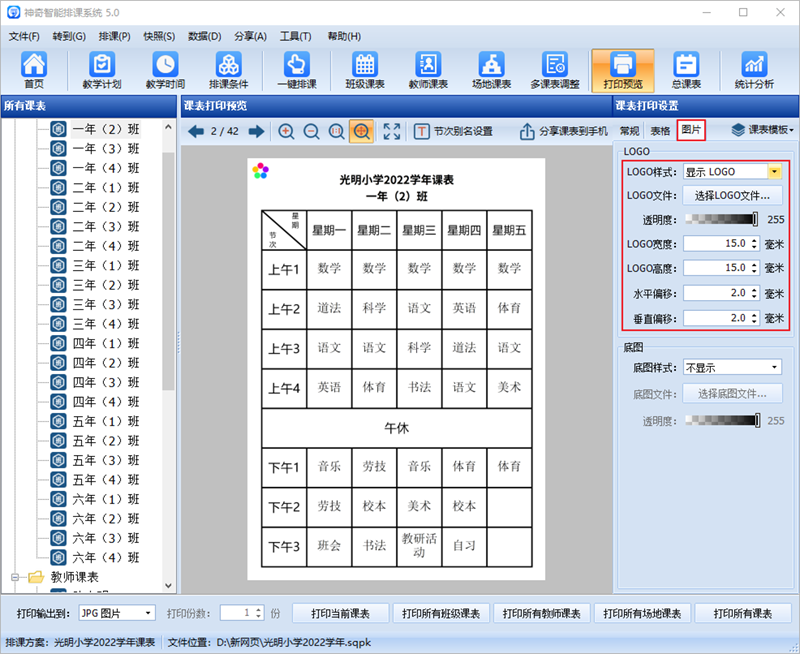Click the actual-size zoom icon
The width and height of the screenshot is (800, 654).
click(336, 132)
